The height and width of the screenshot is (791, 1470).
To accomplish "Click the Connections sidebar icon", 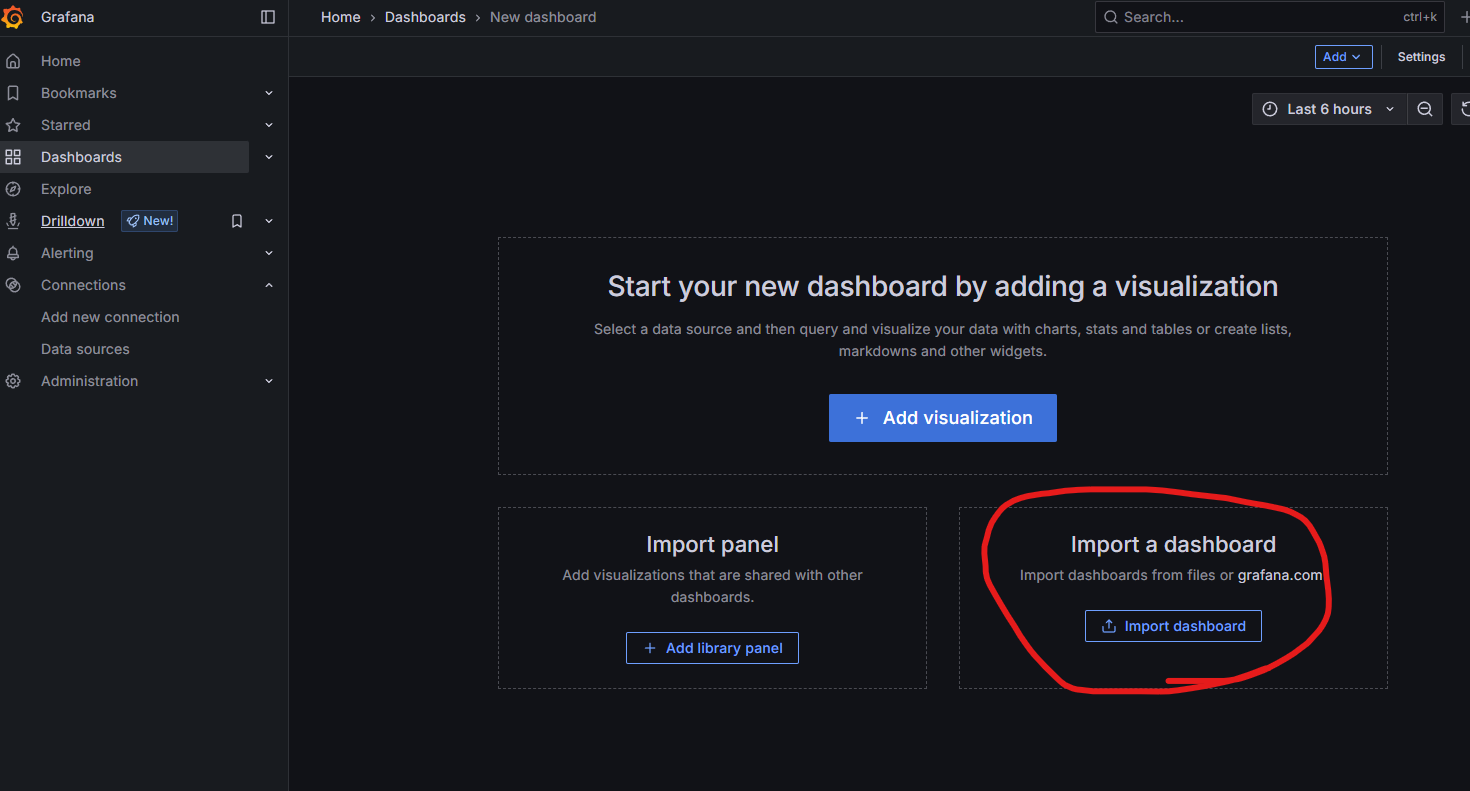I will (13, 285).
